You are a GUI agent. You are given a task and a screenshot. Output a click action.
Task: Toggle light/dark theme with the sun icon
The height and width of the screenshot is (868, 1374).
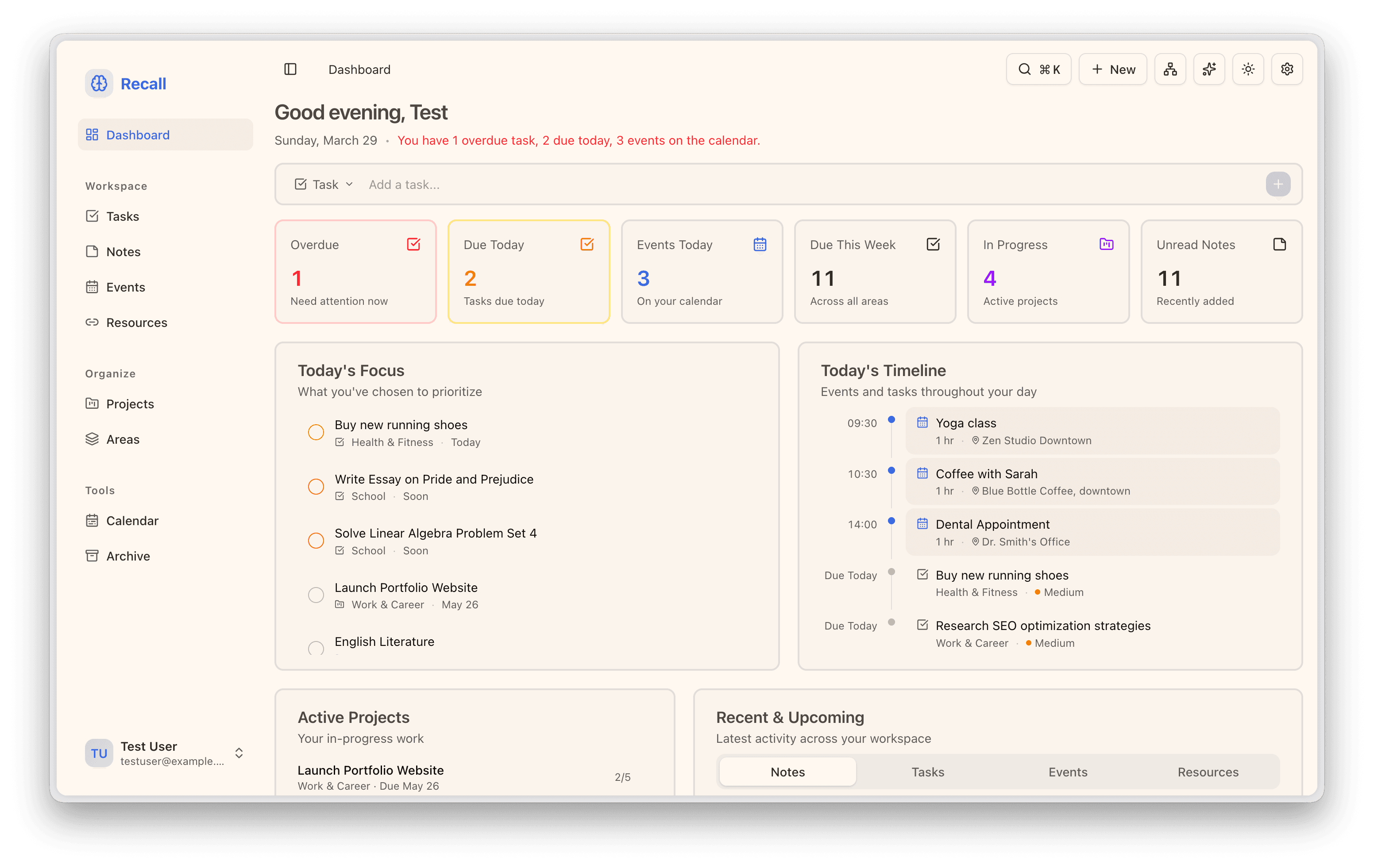(x=1248, y=69)
